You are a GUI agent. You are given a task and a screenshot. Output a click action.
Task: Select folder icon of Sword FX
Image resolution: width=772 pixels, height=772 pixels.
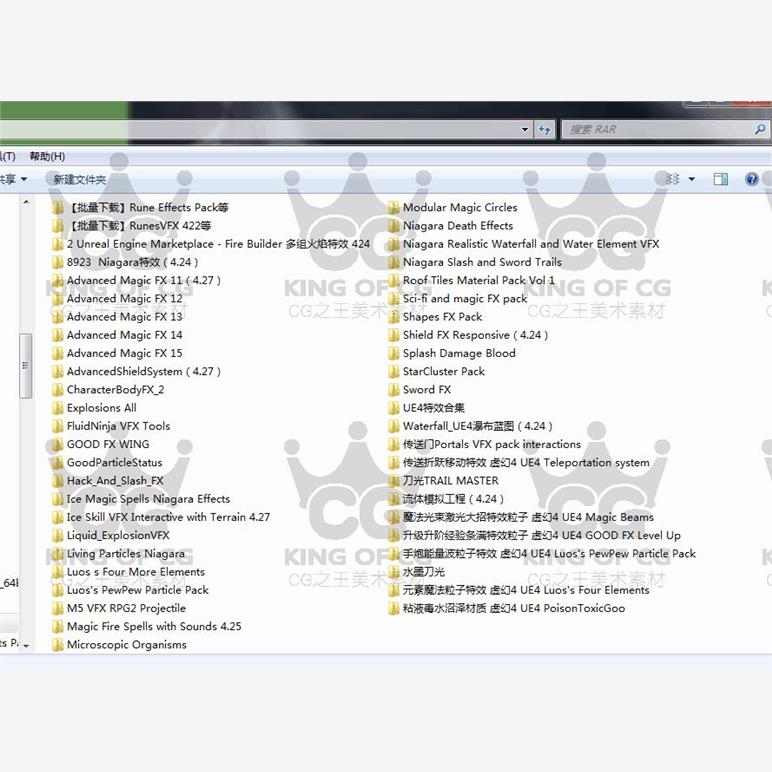(393, 390)
